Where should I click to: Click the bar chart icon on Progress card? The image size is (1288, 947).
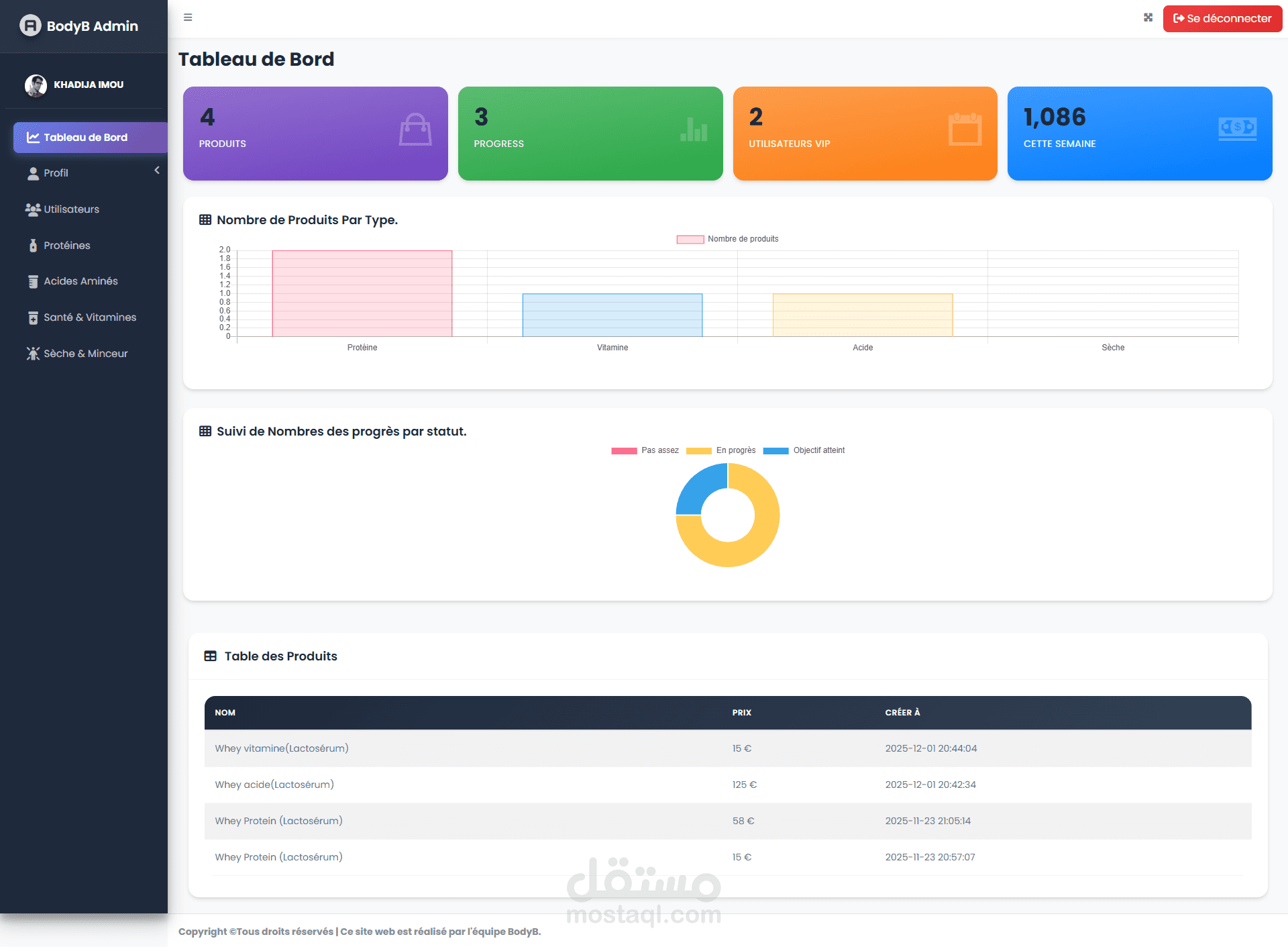pos(694,129)
